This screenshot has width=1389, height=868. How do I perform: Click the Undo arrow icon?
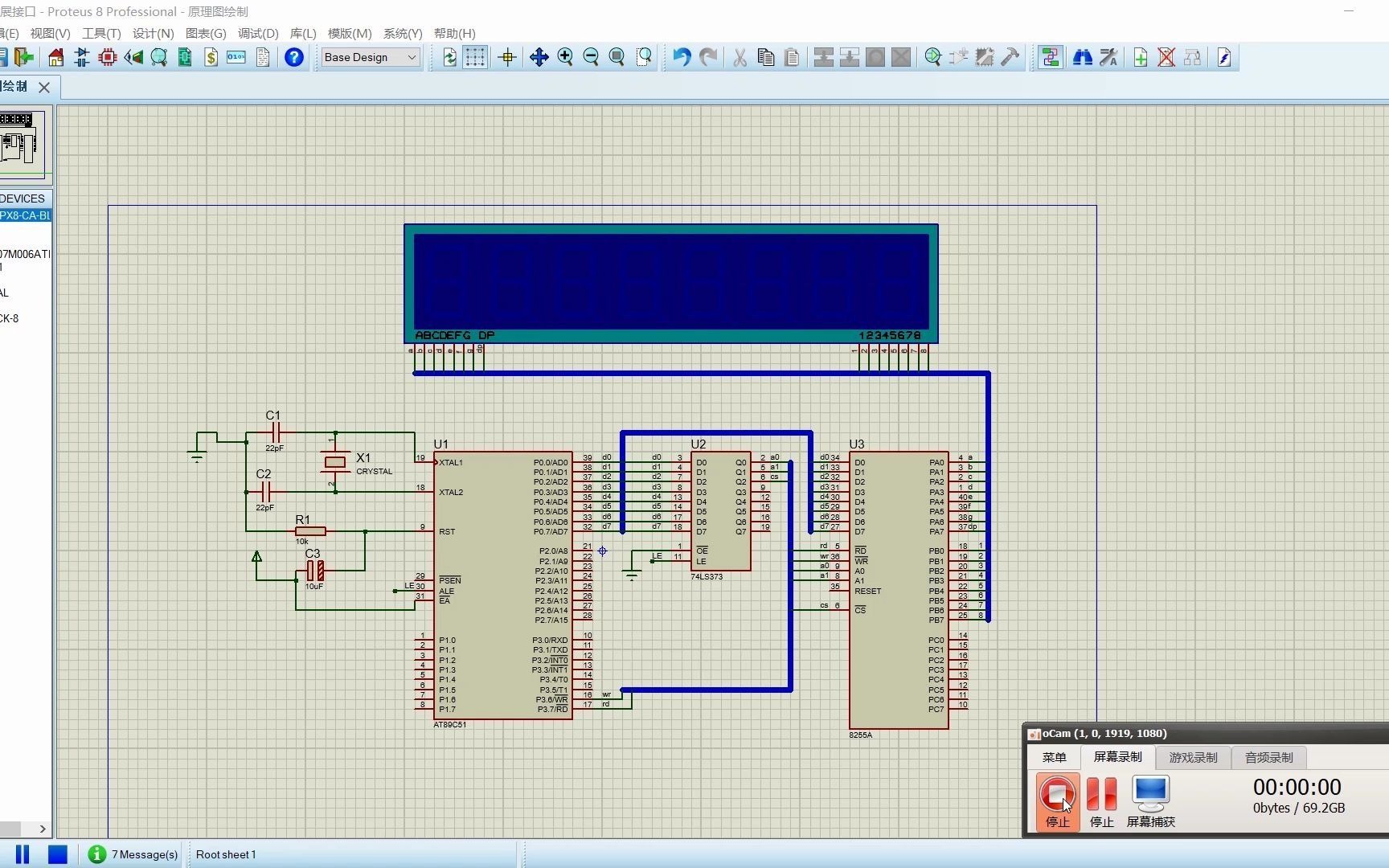(682, 57)
